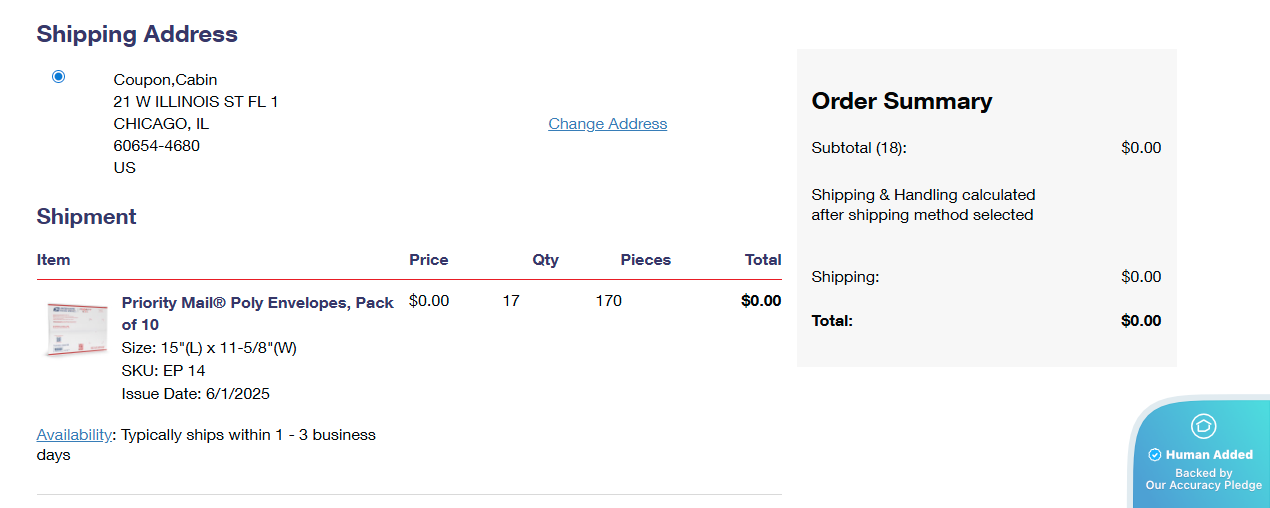The image size is (1270, 508).
Task: Select the Coupon,Cabin address radio button
Action: click(x=58, y=76)
